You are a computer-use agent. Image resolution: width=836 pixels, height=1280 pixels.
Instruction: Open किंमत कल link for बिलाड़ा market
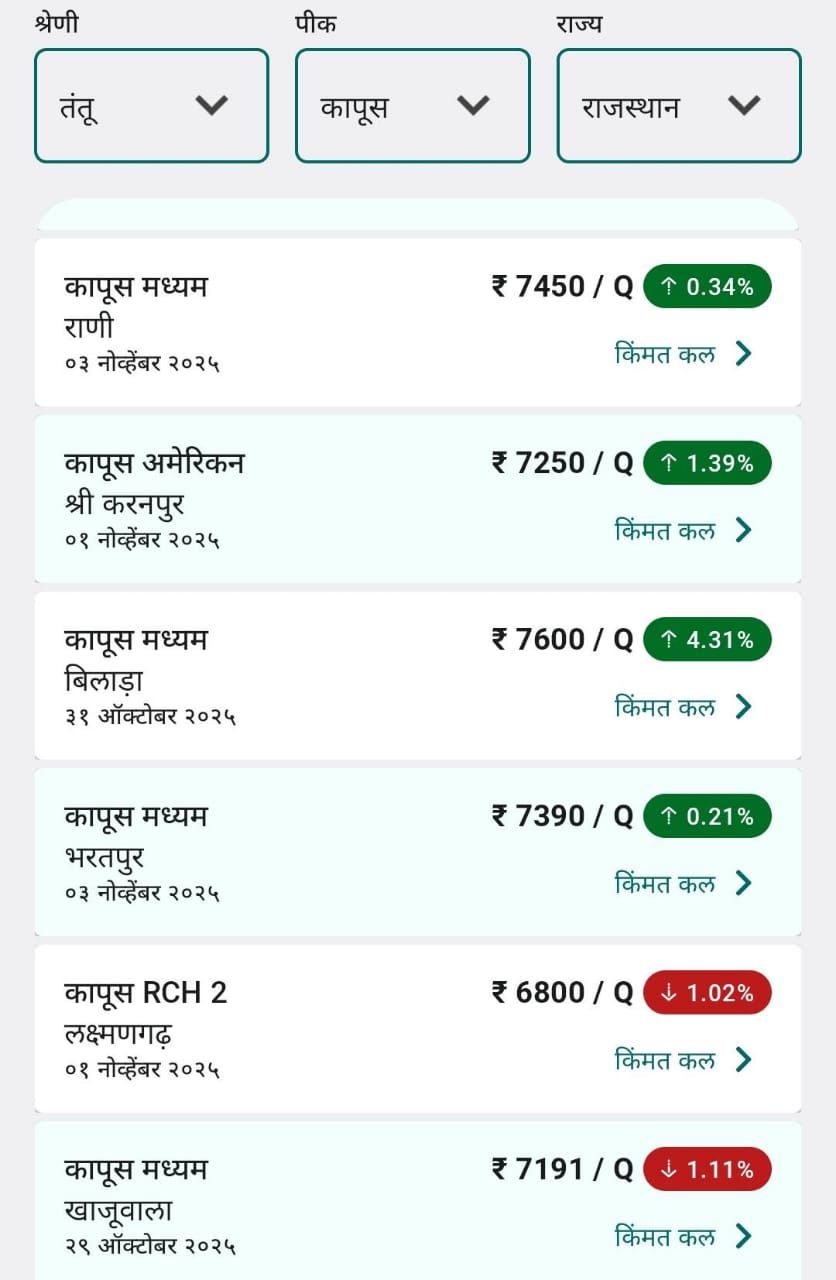[665, 707]
